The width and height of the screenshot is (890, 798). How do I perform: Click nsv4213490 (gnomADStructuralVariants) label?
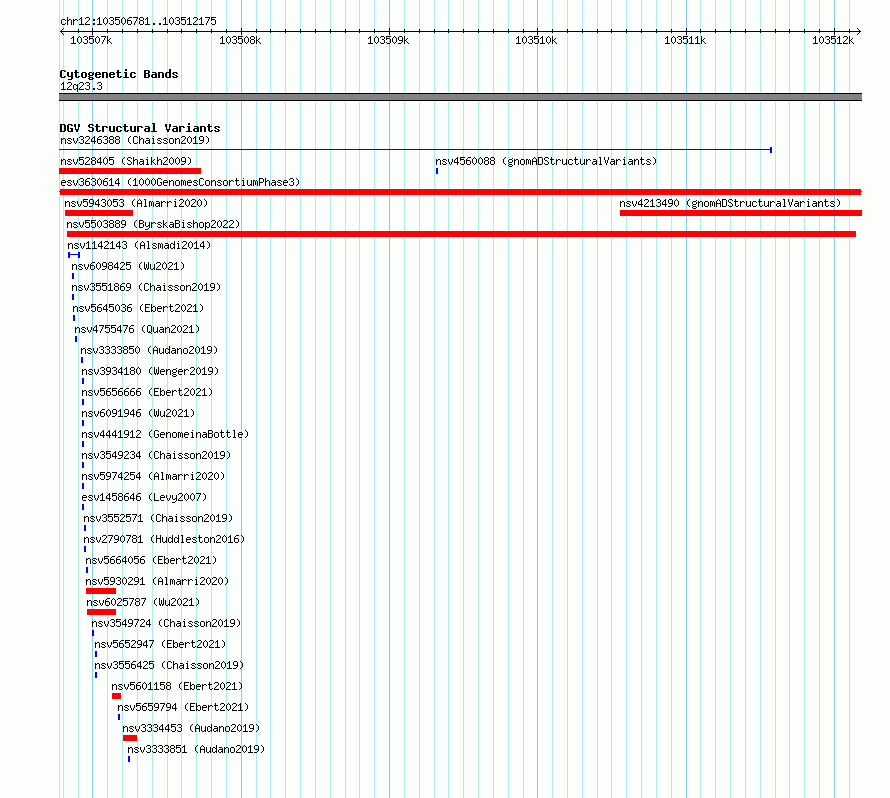click(x=730, y=203)
